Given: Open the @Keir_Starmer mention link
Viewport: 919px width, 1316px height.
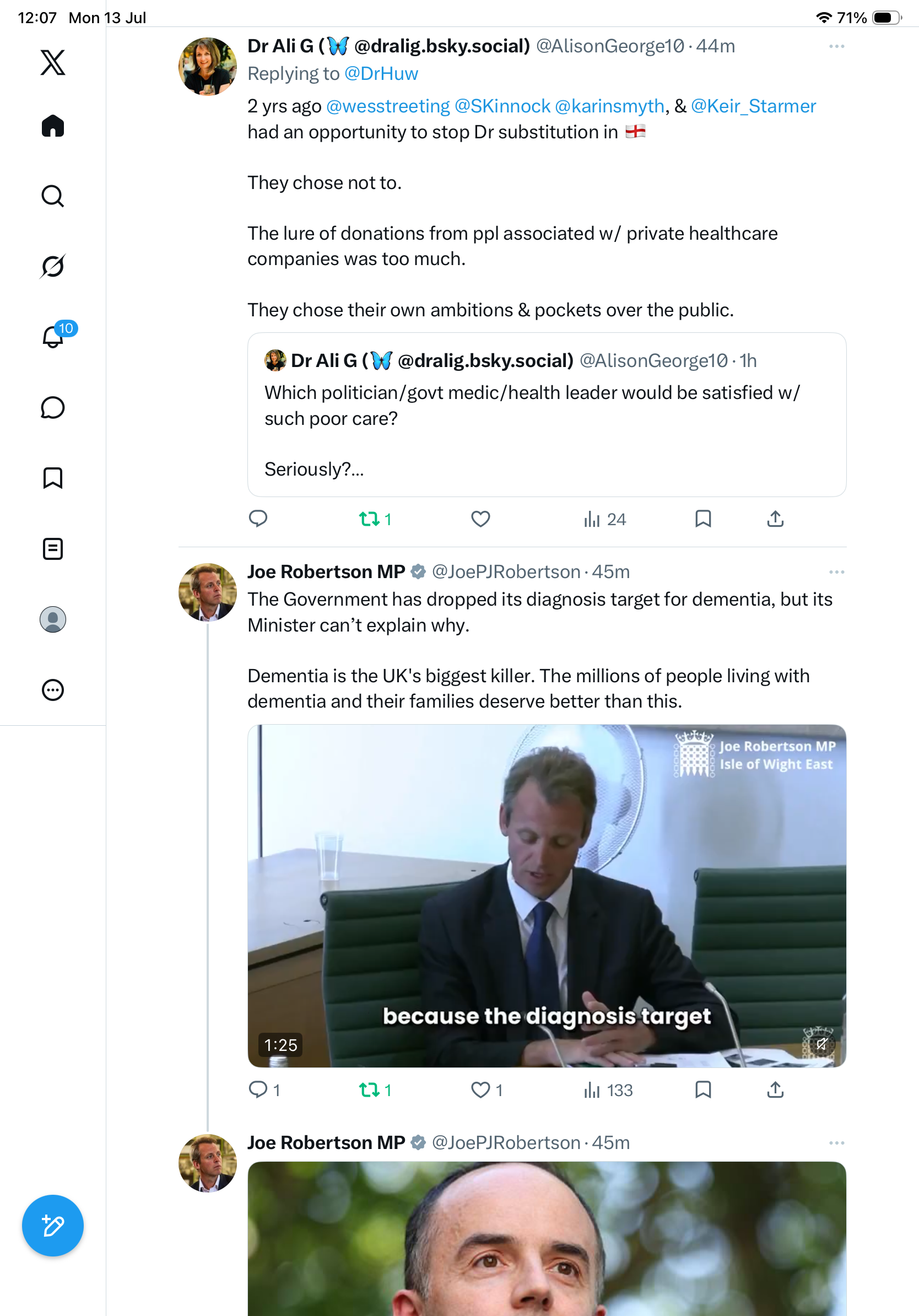Looking at the screenshot, I should (753, 106).
